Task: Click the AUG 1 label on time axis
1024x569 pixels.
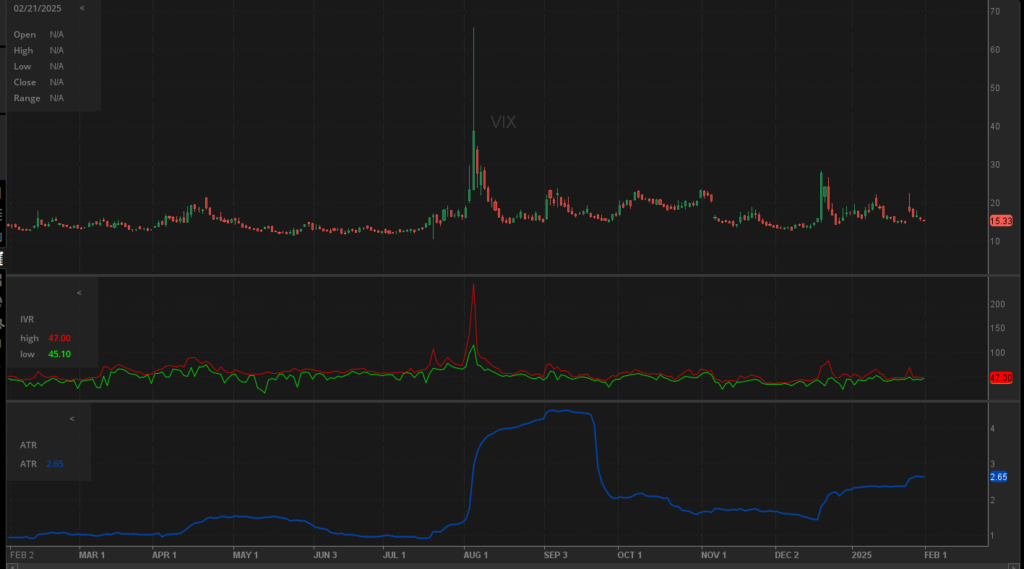Action: (x=475, y=554)
